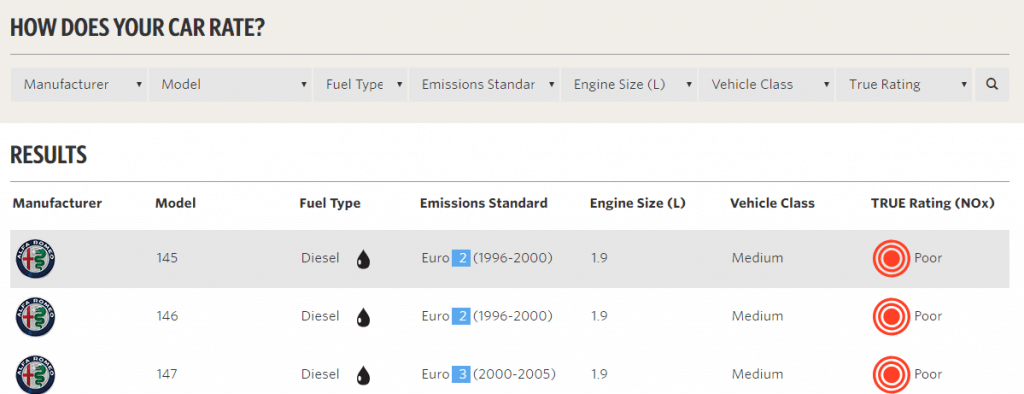Open the Vehicle Class dropdown
This screenshot has width=1024, height=394.
pos(766,84)
